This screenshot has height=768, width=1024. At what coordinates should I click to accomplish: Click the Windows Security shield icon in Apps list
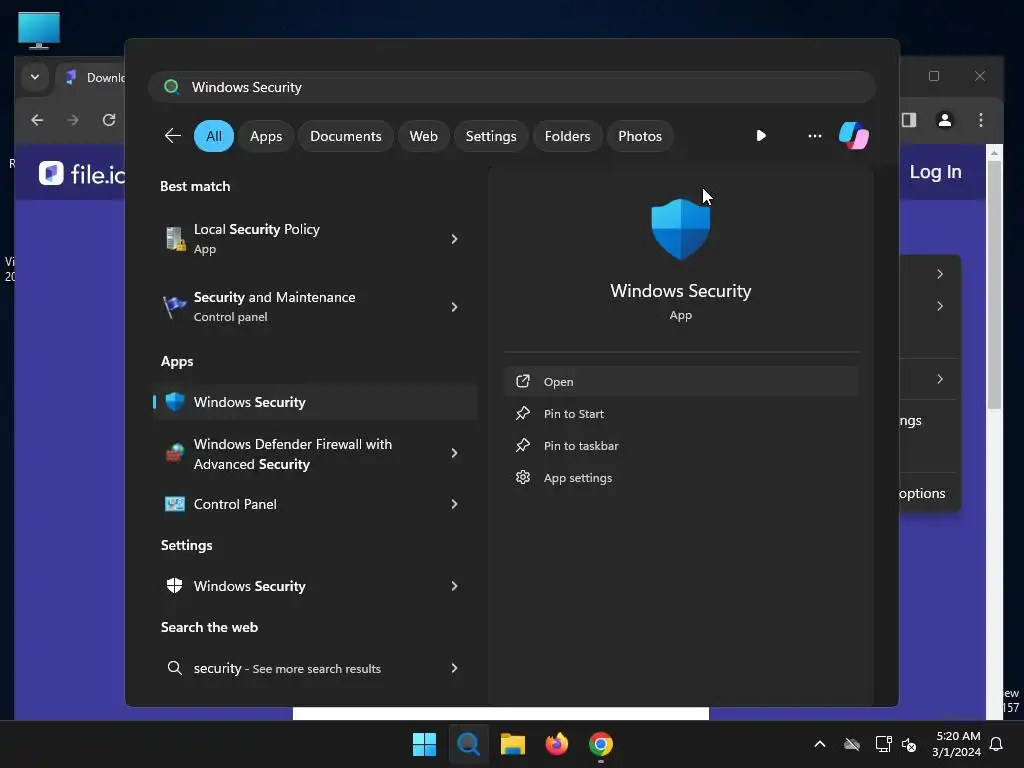pyautogui.click(x=174, y=402)
